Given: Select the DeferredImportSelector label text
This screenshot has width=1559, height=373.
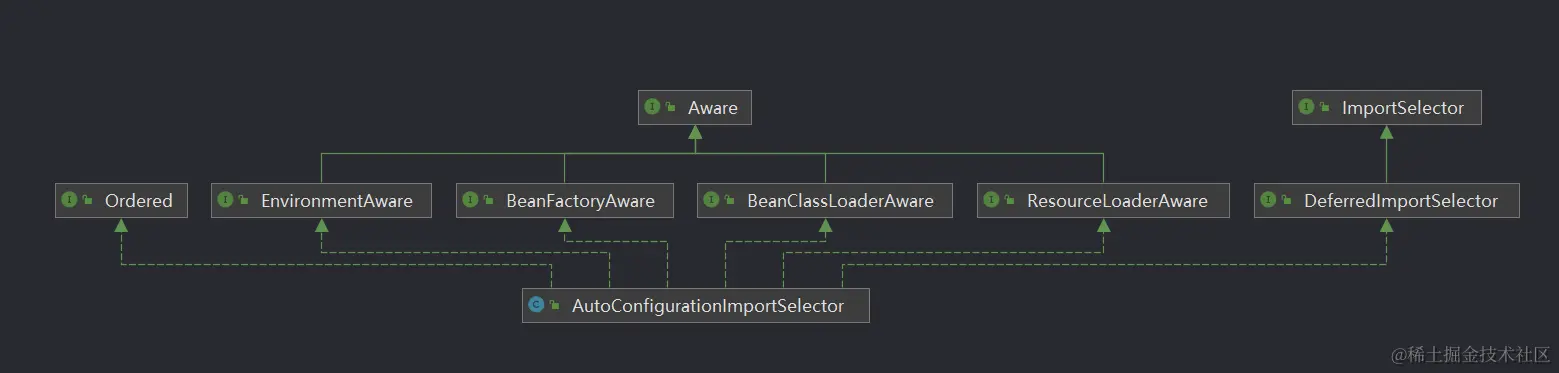Looking at the screenshot, I should [1401, 201].
